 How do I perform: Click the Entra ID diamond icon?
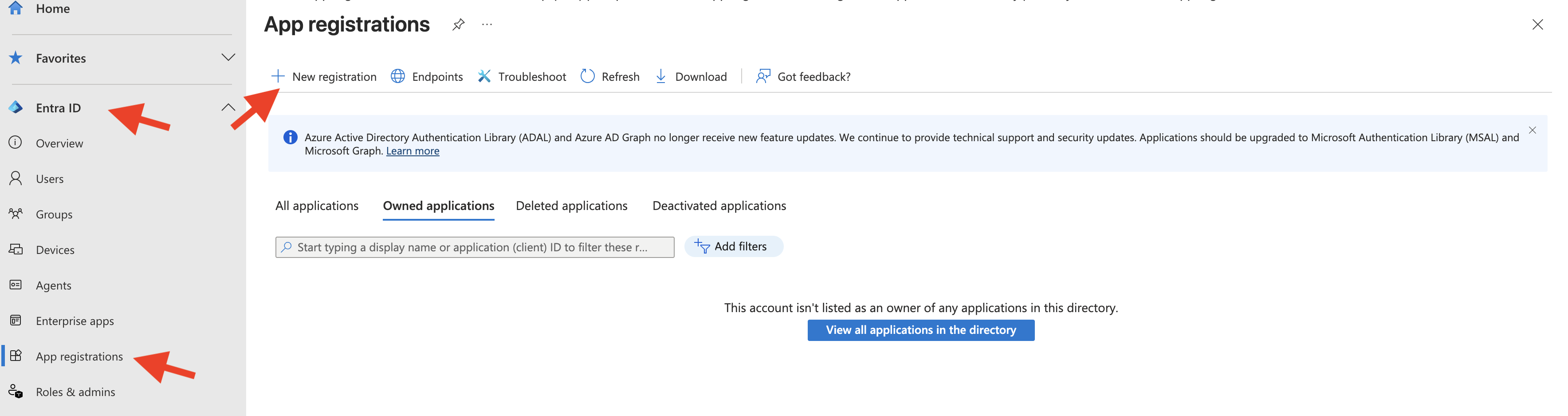click(16, 108)
